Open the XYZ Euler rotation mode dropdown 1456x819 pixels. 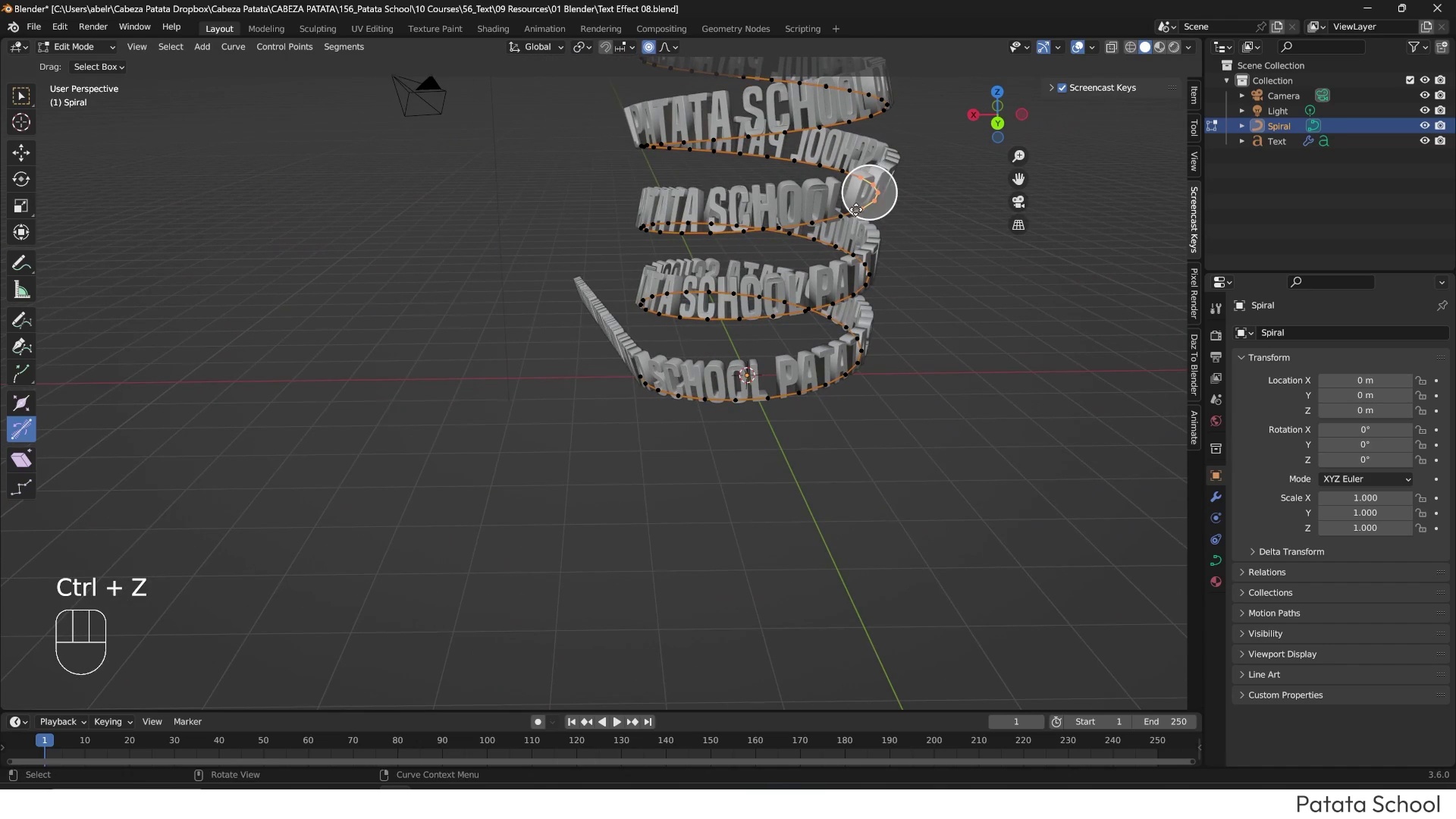tap(1366, 479)
